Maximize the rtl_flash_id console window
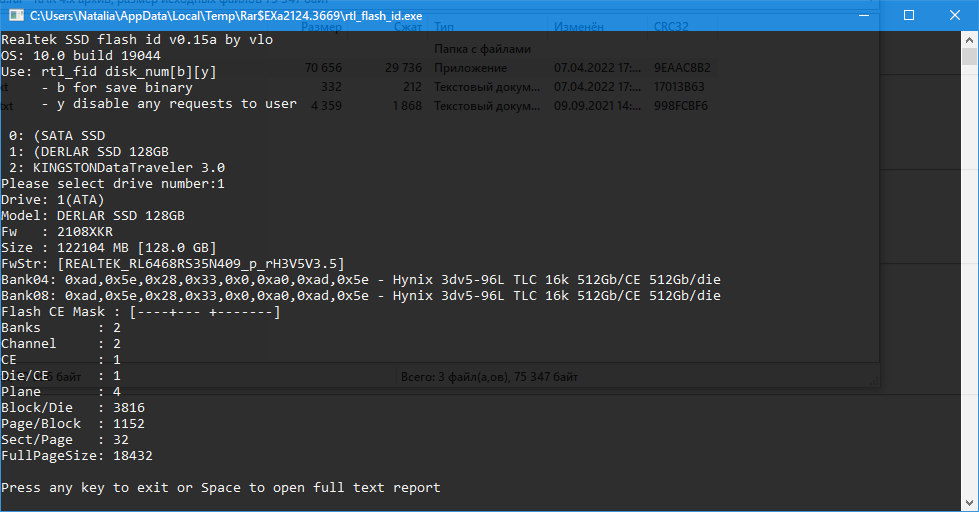This screenshot has height=512, width=979. point(909,16)
